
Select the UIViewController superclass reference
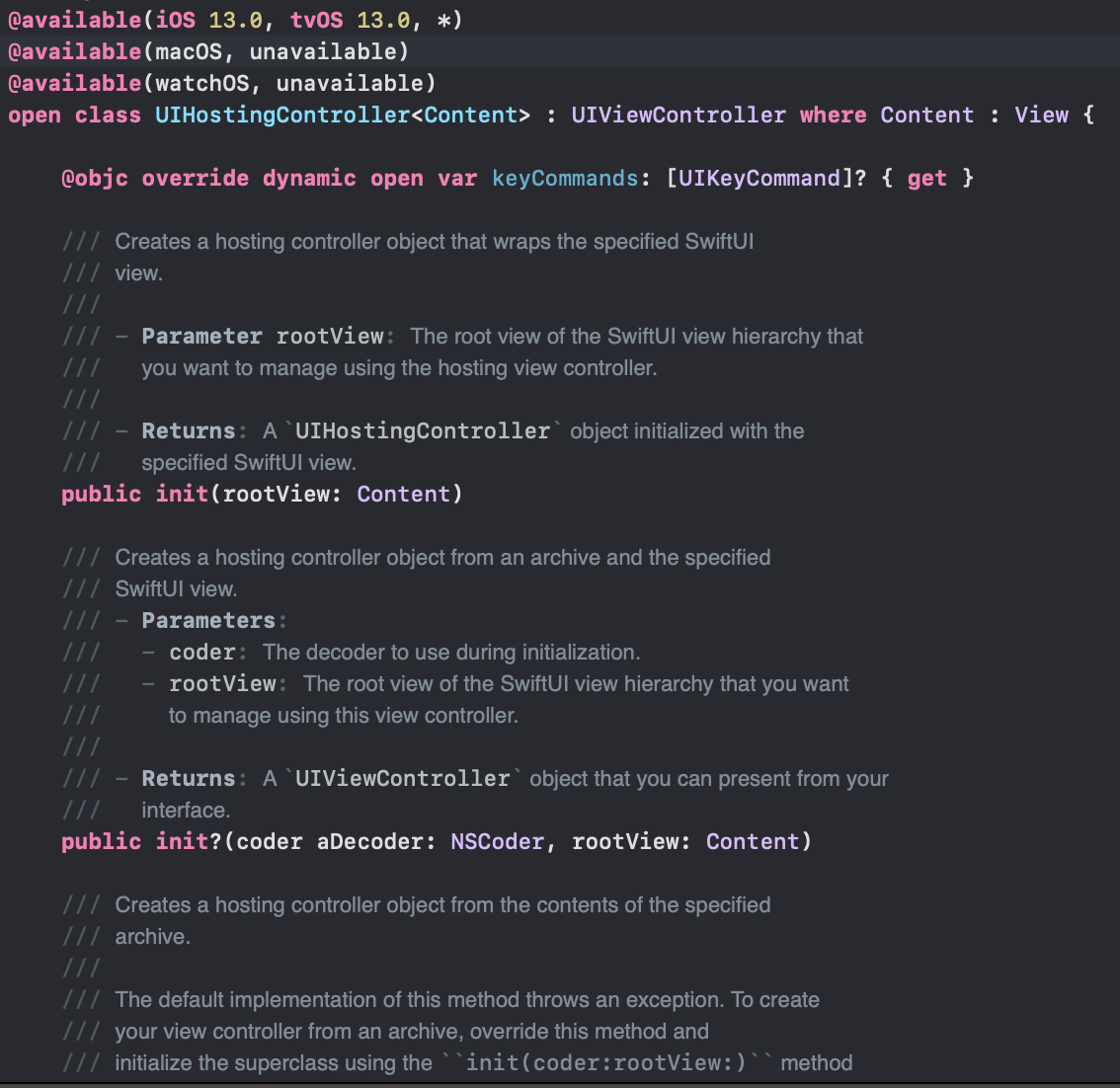tap(679, 115)
